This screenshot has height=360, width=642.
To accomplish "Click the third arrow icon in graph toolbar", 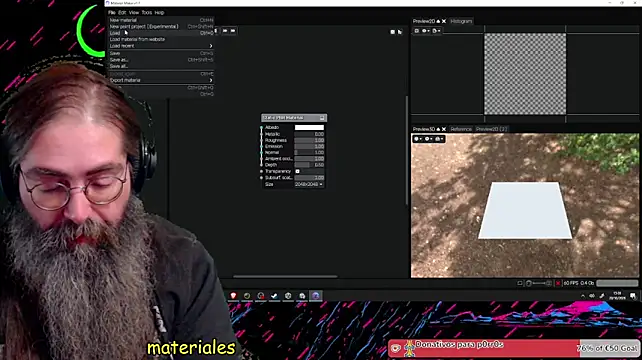I will (233, 31).
